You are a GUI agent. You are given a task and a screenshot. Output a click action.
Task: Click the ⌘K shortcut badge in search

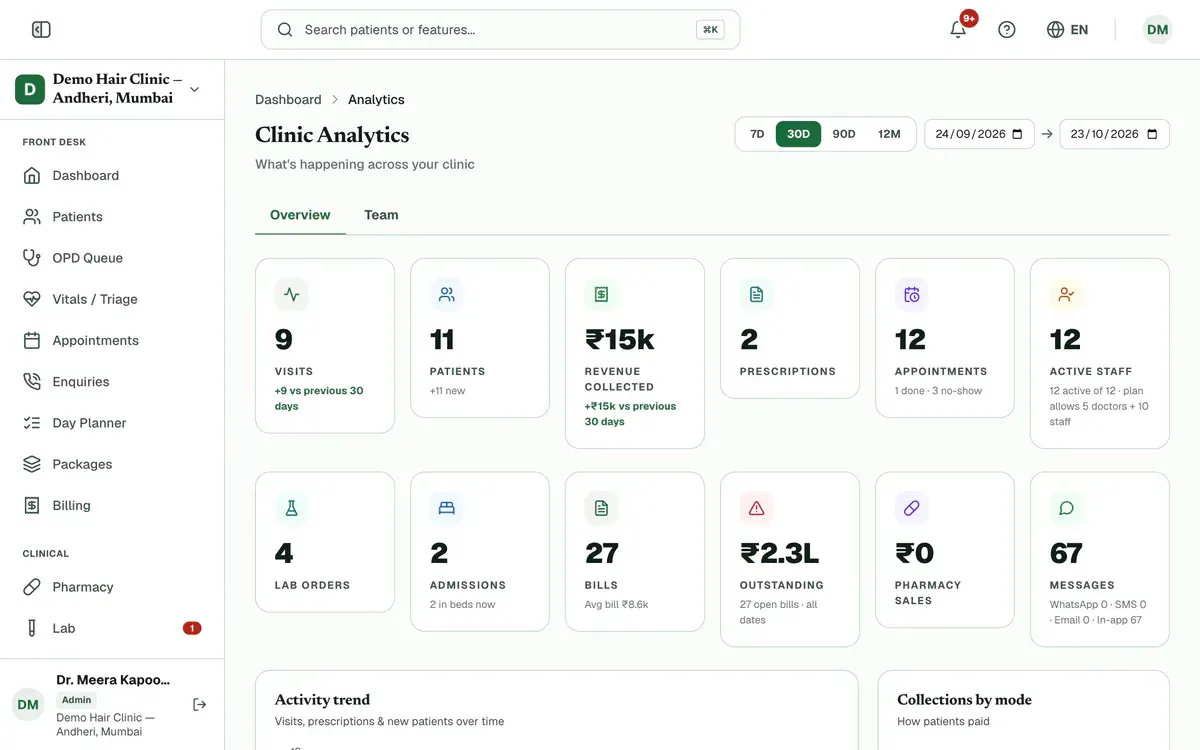click(710, 30)
